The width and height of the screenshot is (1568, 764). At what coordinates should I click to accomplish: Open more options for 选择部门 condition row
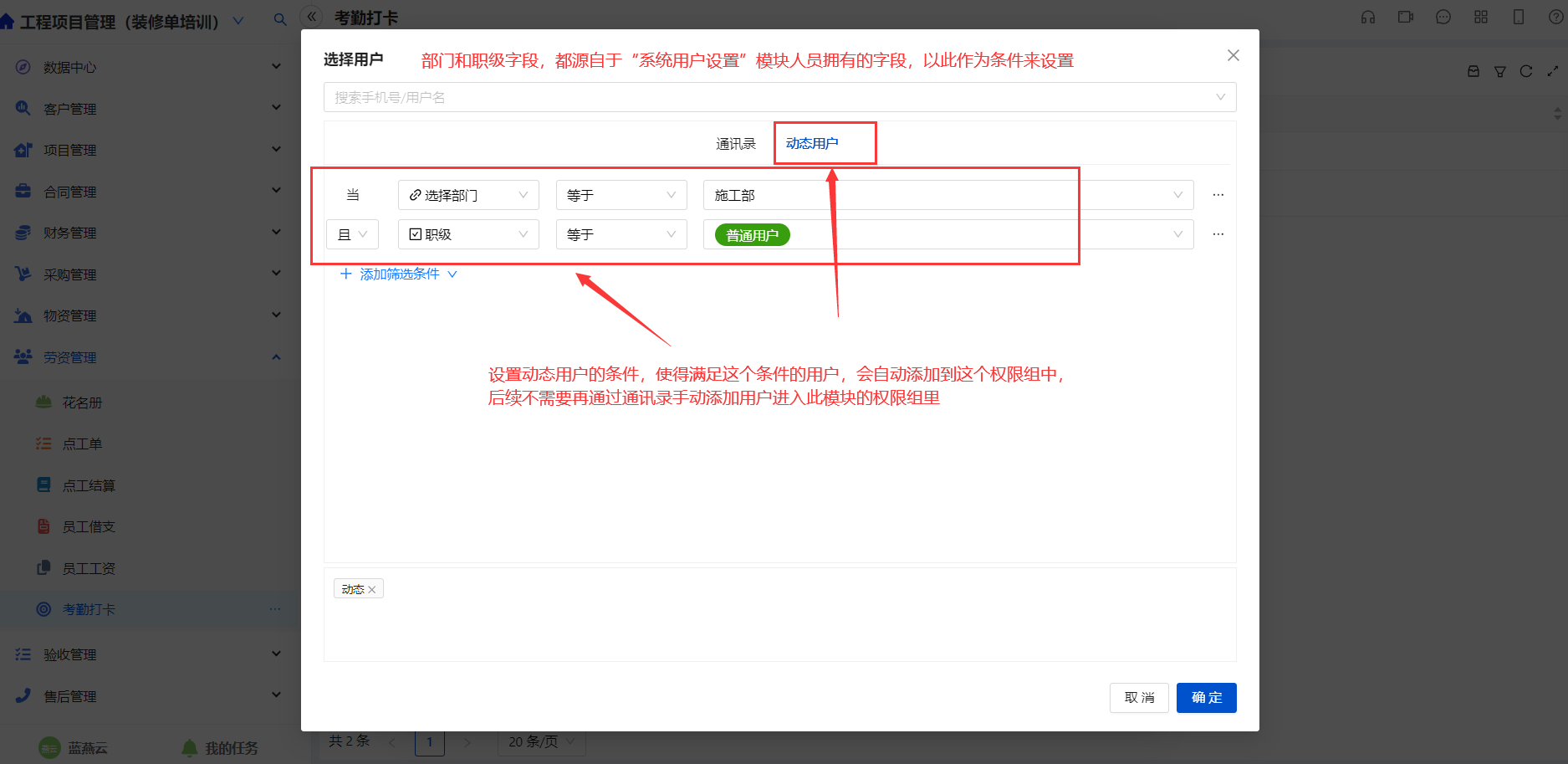pos(1218,195)
